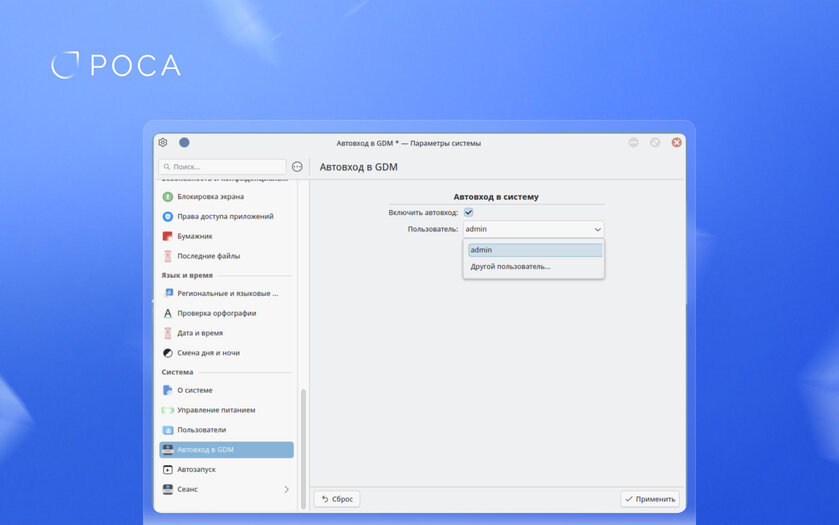Click the sidebar vertical scrollbar
Screen dimensions: 839x525
(x=303, y=440)
